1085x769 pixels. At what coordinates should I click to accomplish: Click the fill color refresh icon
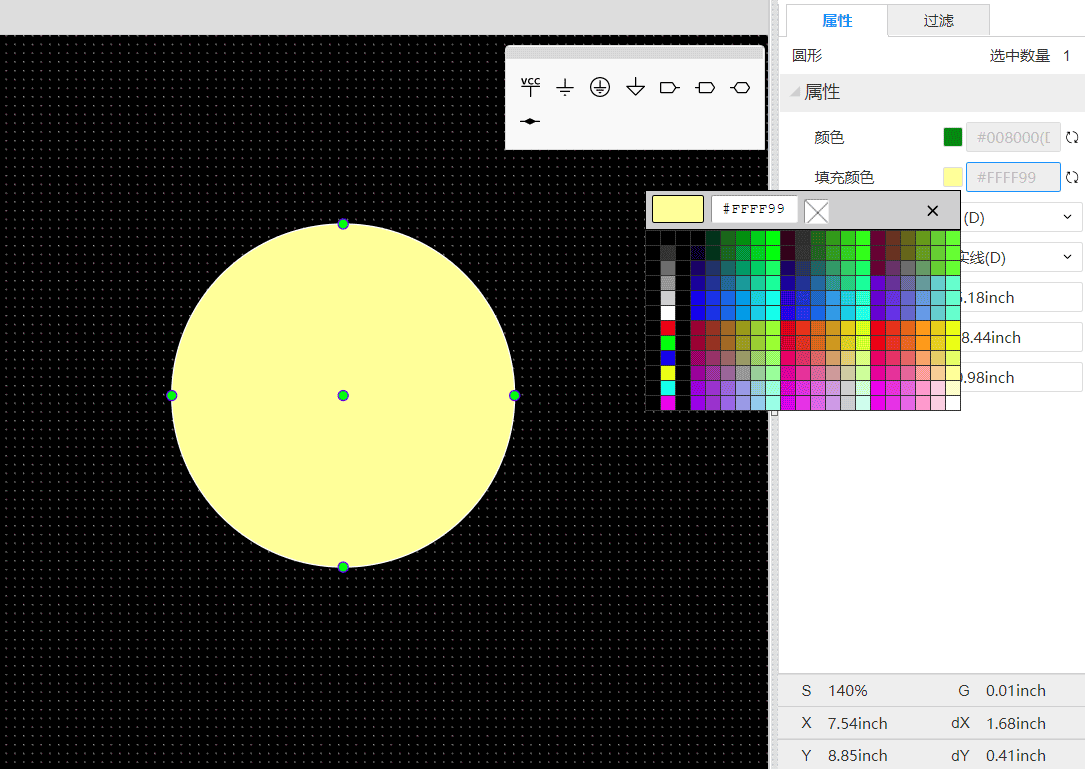pos(1072,176)
